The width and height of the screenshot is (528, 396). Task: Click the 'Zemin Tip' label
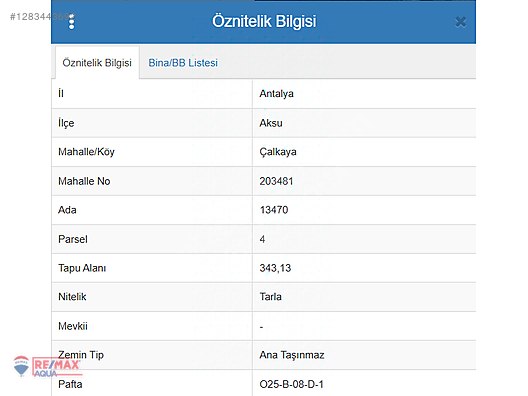pos(81,355)
